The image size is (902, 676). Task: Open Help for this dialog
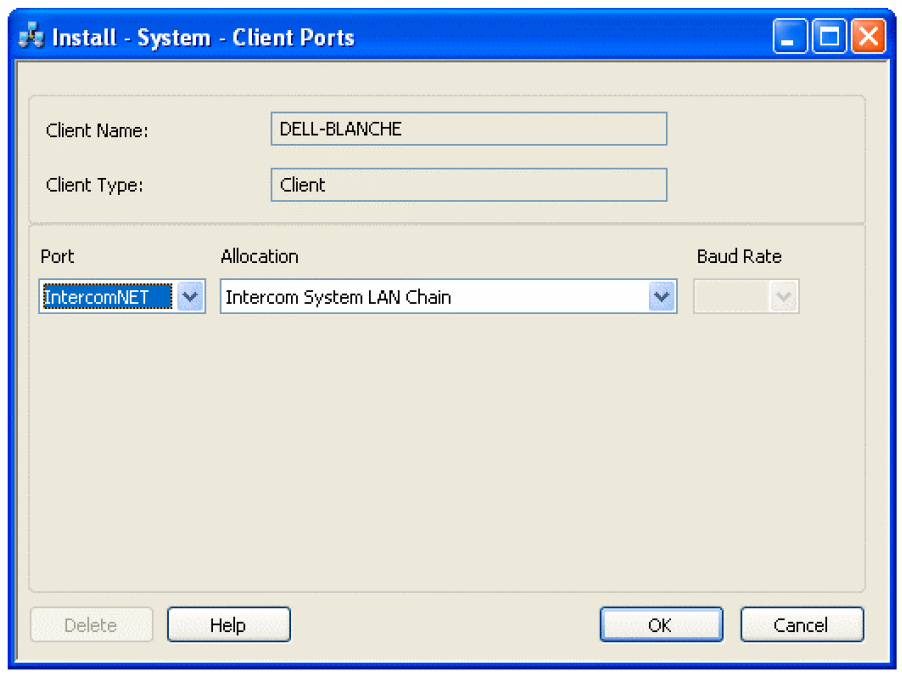228,625
